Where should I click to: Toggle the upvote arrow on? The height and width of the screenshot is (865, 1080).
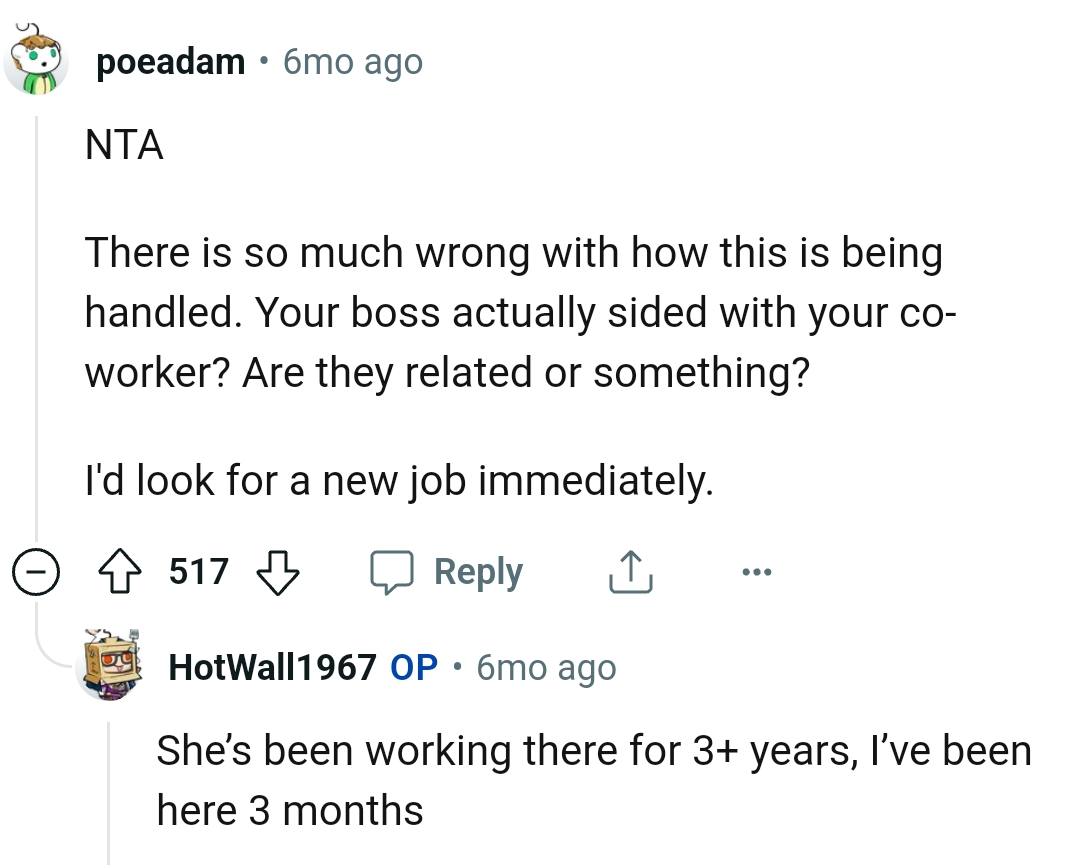click(120, 571)
